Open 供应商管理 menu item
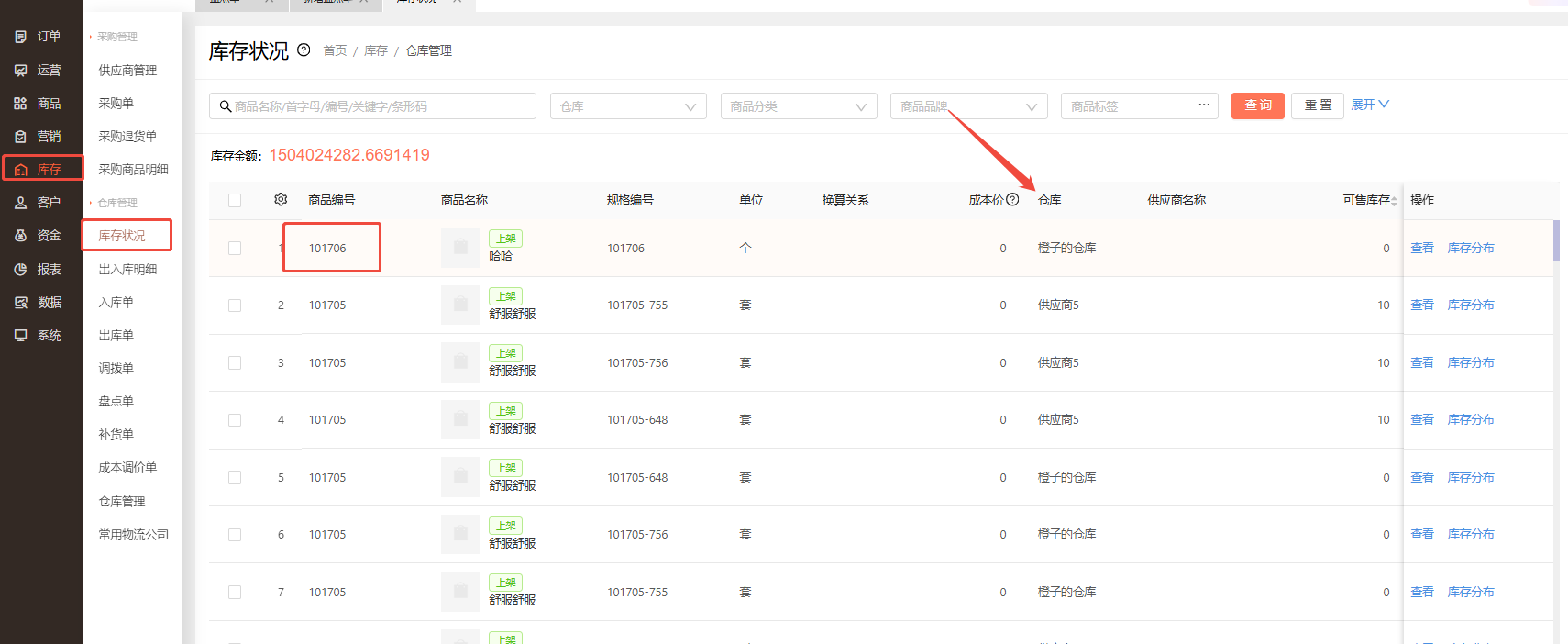This screenshot has width=1568, height=644. click(x=127, y=70)
